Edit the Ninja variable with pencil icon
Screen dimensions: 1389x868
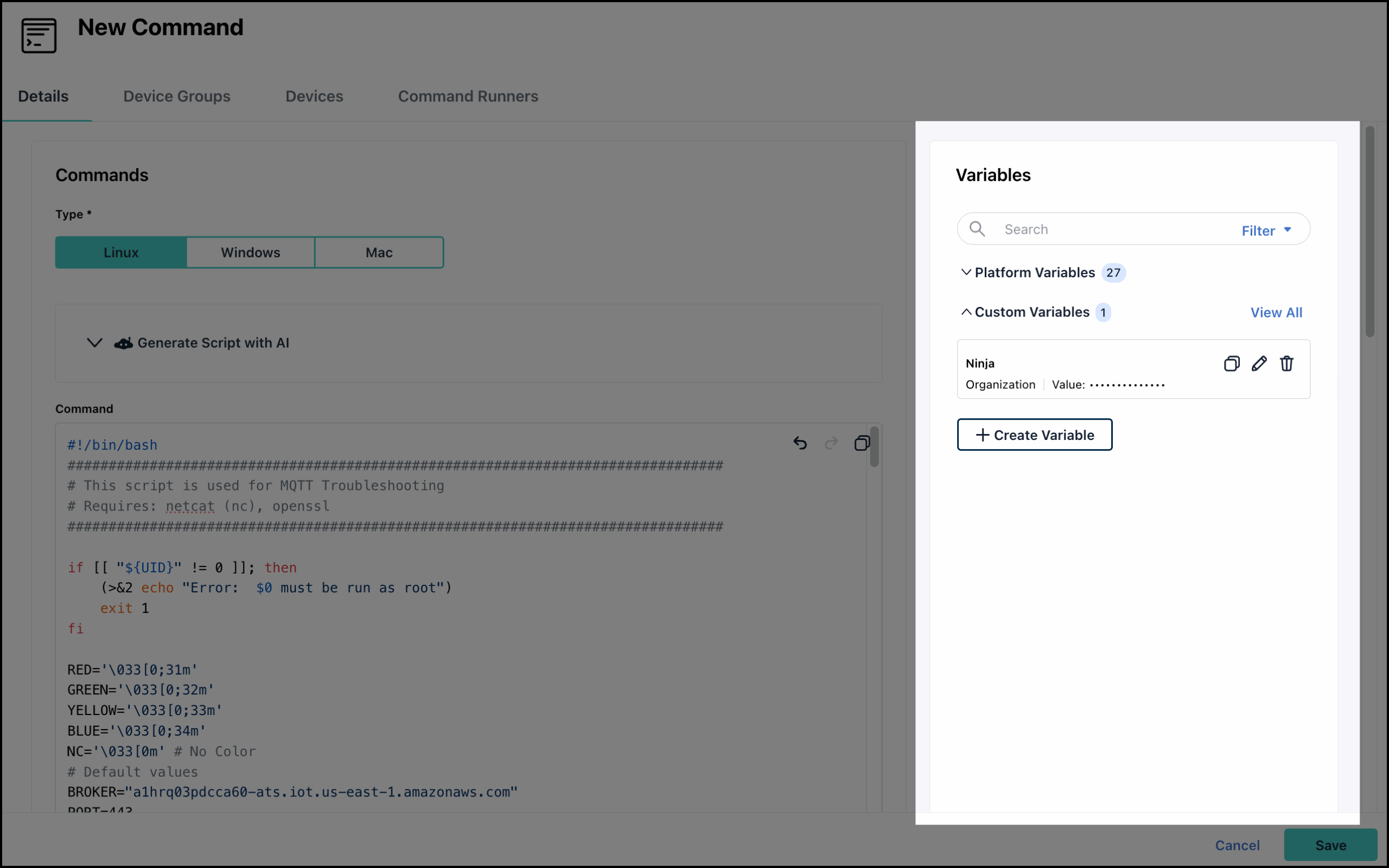coord(1259,363)
